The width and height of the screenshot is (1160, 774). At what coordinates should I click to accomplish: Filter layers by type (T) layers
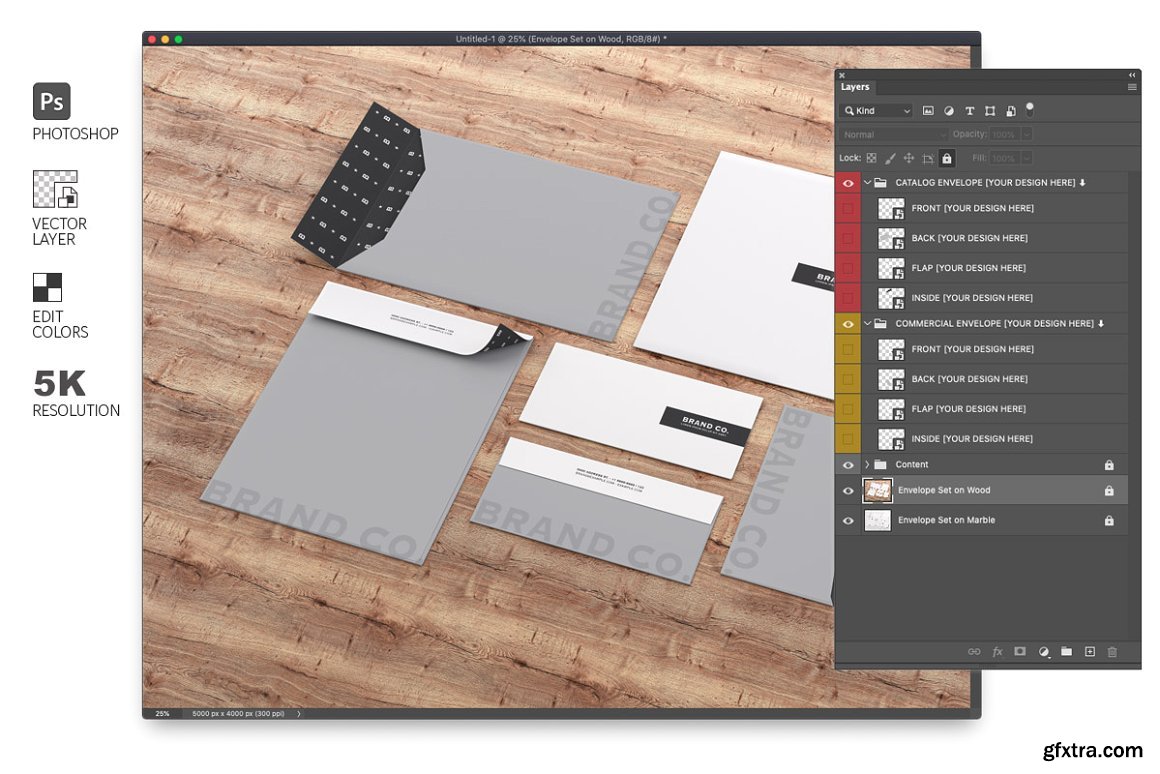point(969,111)
